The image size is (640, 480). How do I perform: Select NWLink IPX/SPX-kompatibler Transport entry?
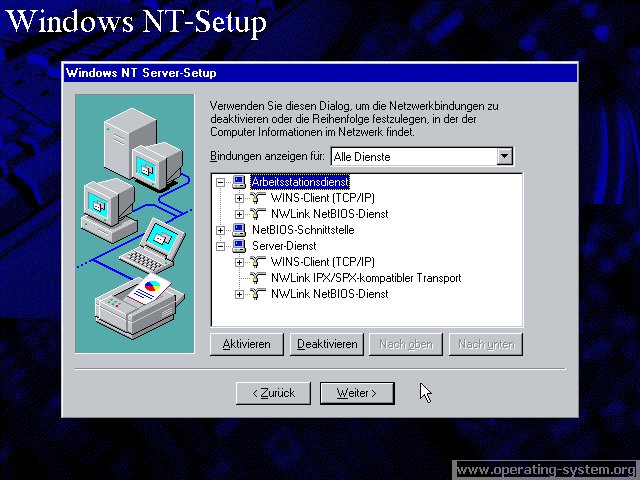pos(366,278)
